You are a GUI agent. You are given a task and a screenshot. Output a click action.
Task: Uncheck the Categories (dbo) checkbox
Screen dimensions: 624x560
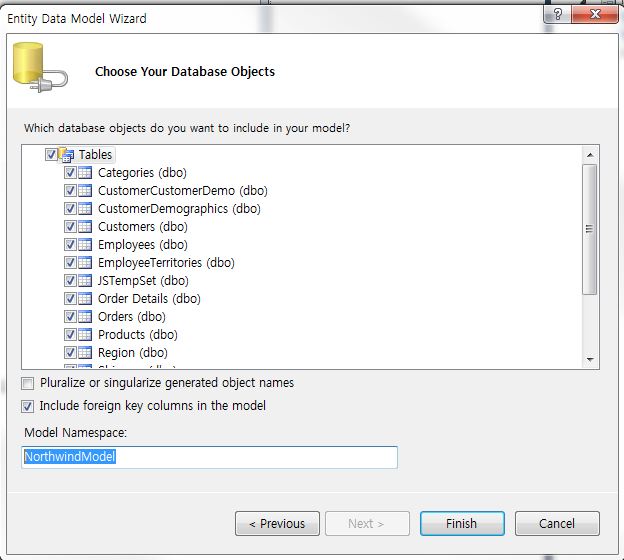[x=70, y=173]
